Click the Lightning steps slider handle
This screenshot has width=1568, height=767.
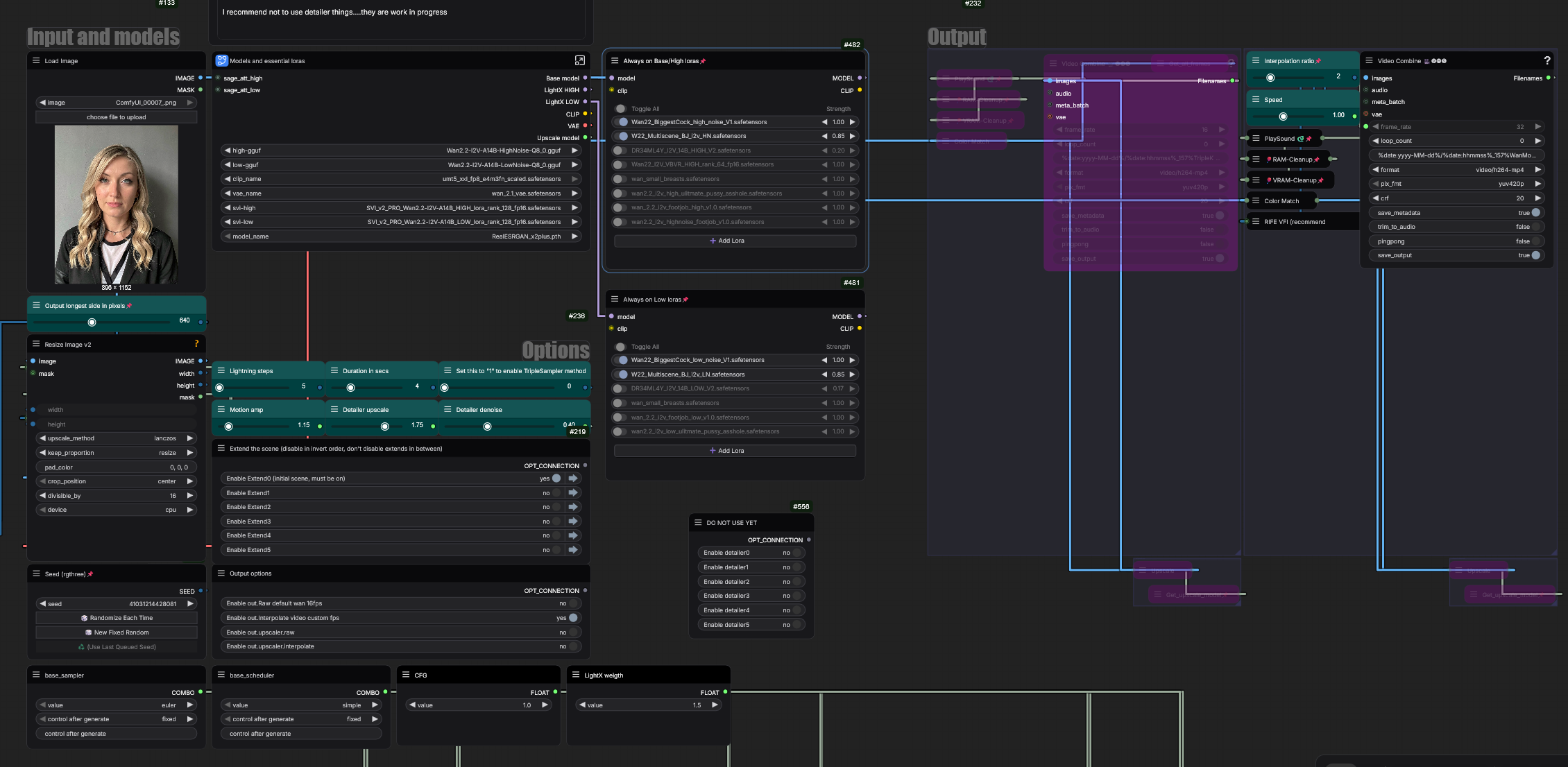[220, 388]
